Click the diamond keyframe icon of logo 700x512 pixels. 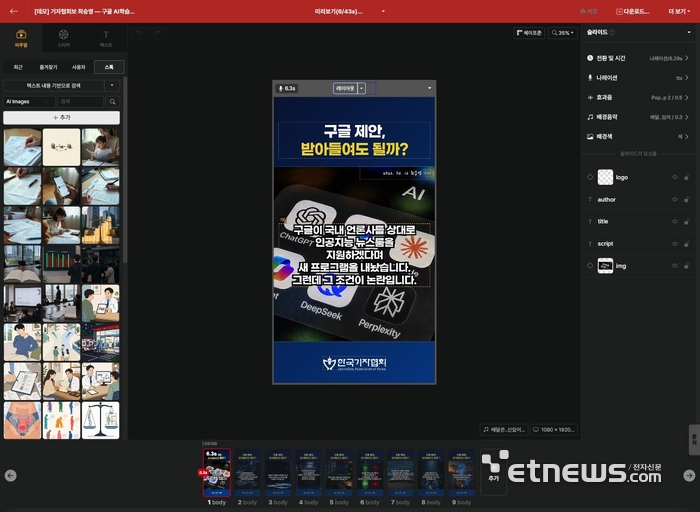click(x=590, y=177)
